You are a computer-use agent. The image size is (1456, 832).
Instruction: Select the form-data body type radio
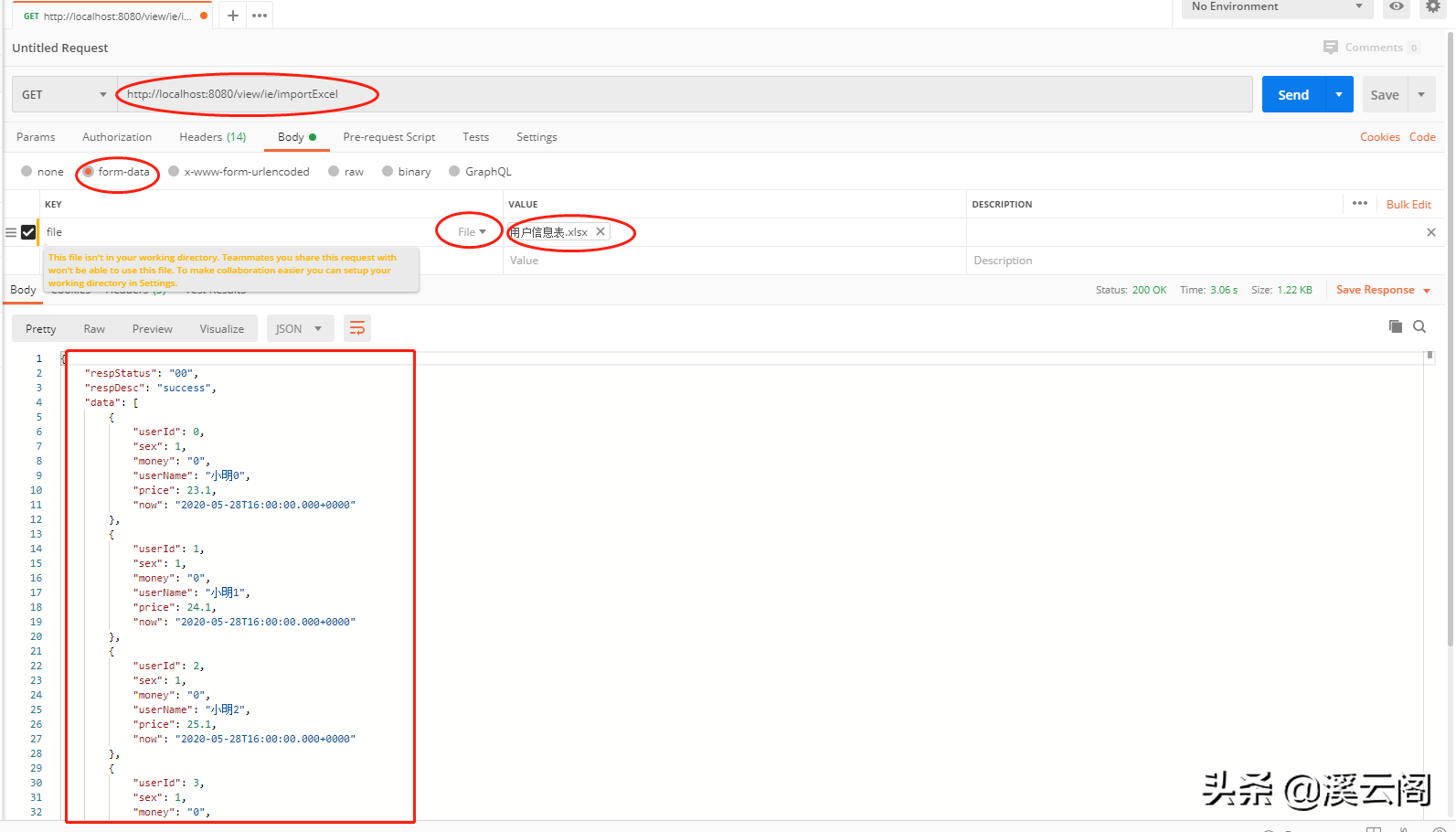click(x=89, y=171)
